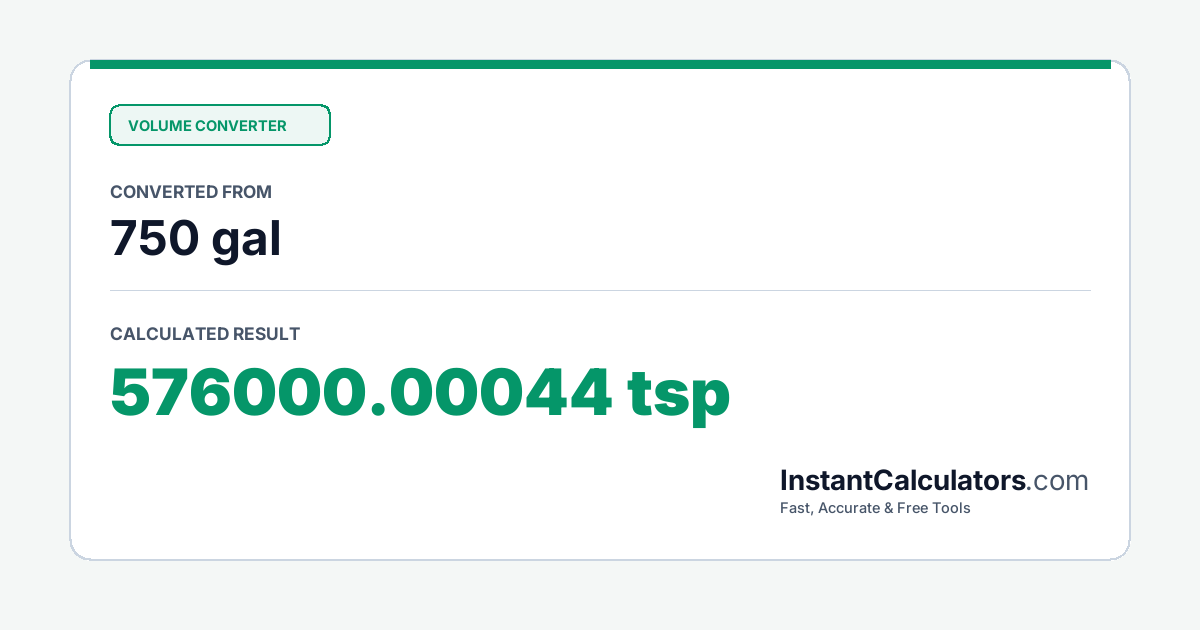Click the word CONVERTER in the green badge

tap(241, 126)
